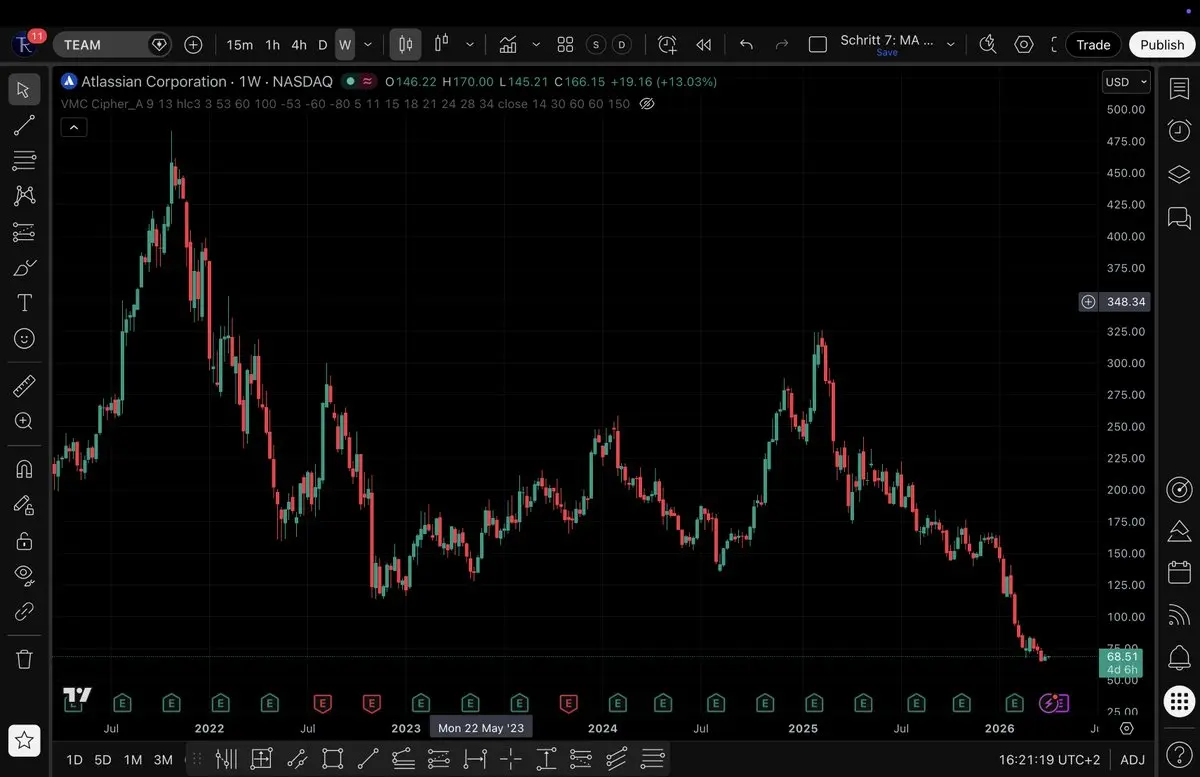Switch to the 4h timeframe
This screenshot has width=1200, height=777.
coord(299,45)
